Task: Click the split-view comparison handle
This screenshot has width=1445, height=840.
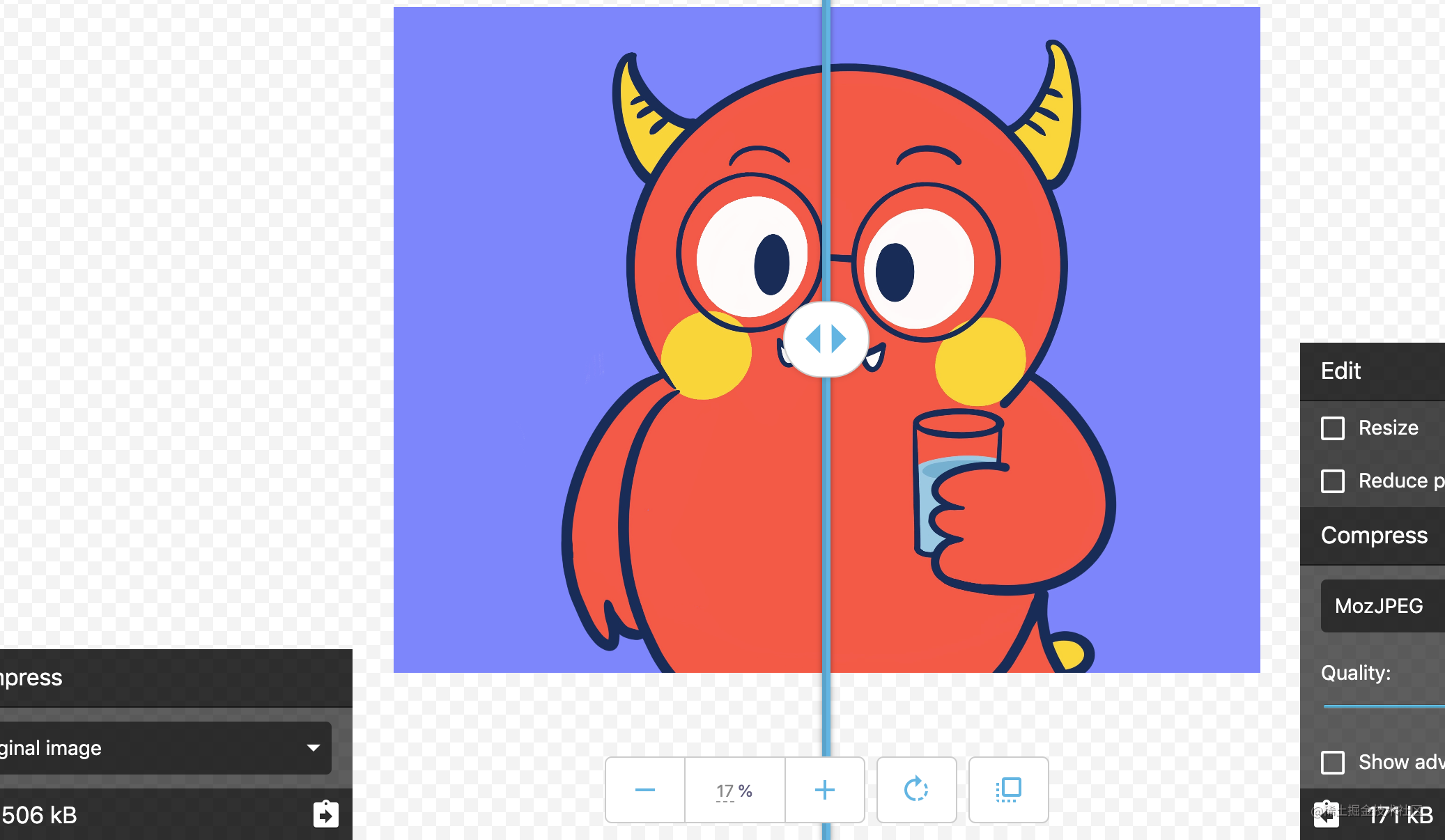Action: 826,339
